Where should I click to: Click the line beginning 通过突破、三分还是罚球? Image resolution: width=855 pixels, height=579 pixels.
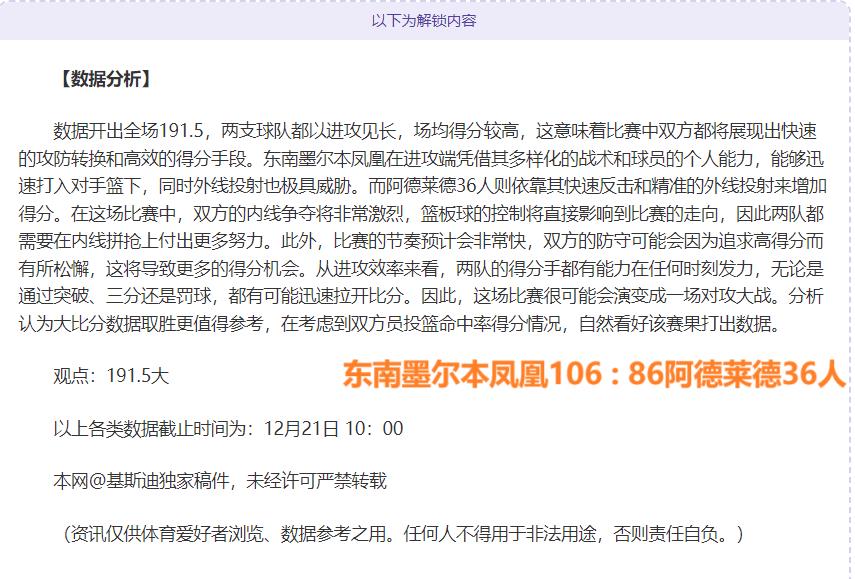421,296
